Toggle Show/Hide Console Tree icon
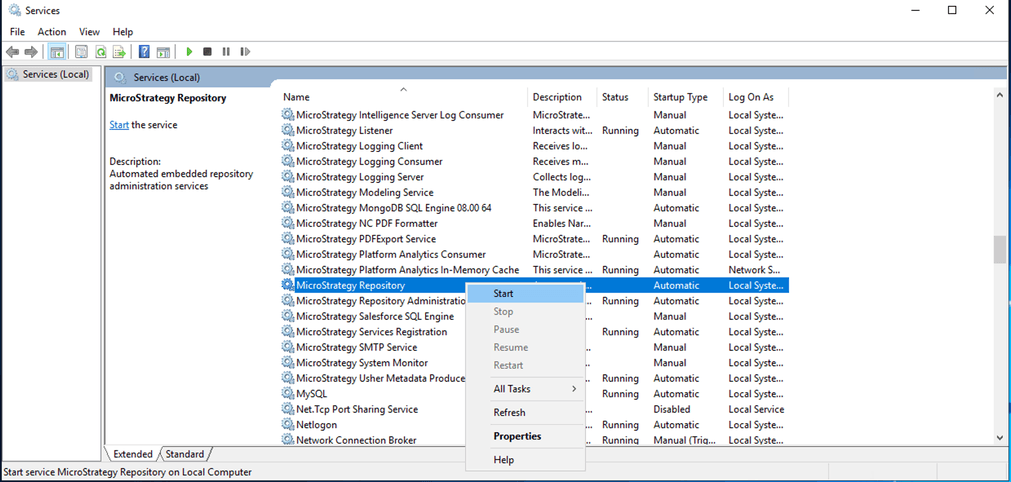1011x482 pixels. tap(57, 52)
